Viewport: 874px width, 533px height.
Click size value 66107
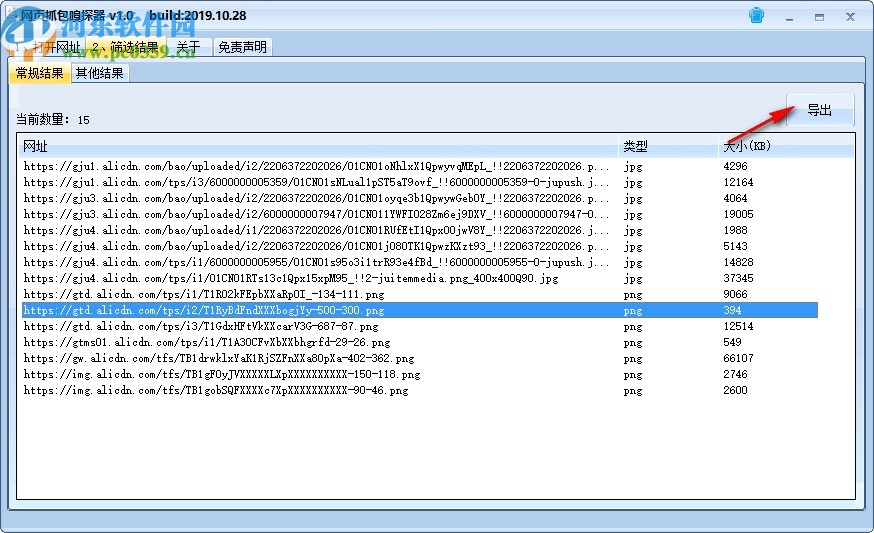point(738,358)
